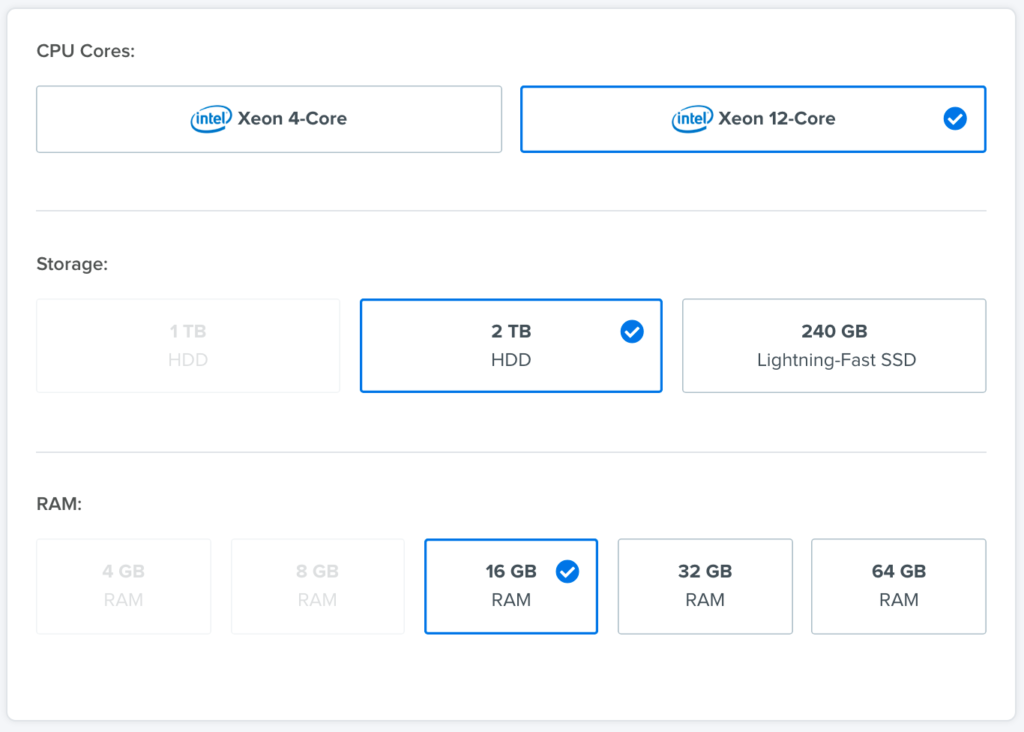Choose the 1 TB HDD storage option
Screen dimensions: 1024x732
188,345
